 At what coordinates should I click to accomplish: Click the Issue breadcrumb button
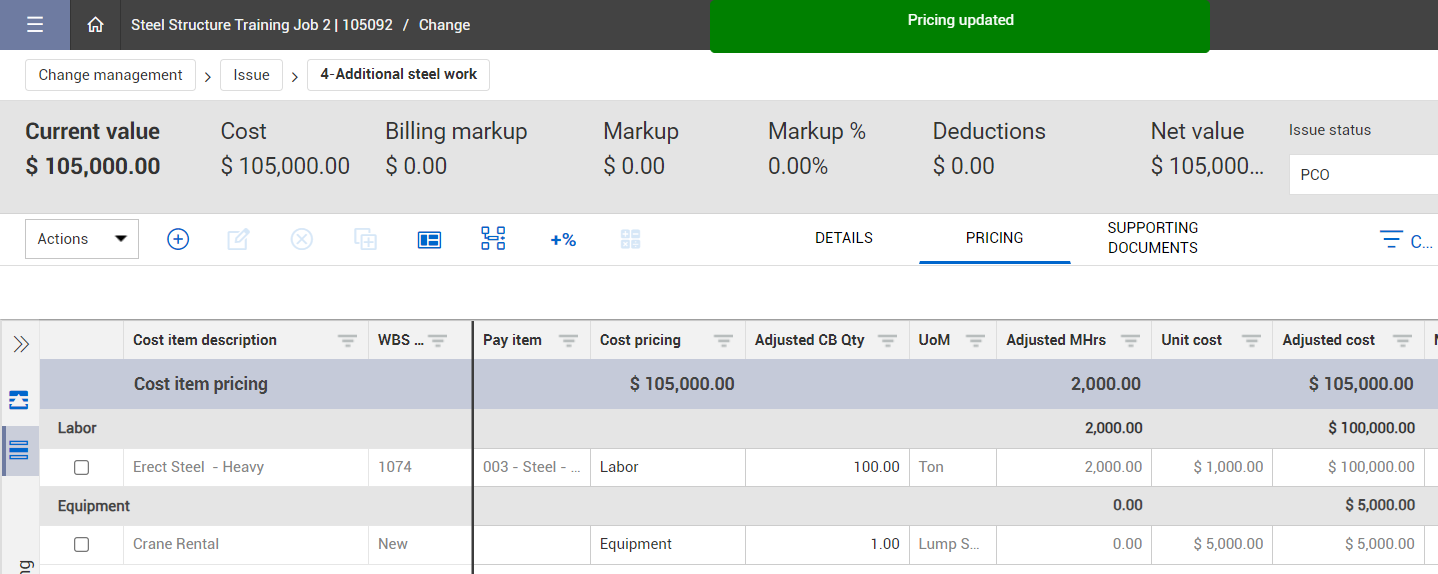tap(251, 75)
